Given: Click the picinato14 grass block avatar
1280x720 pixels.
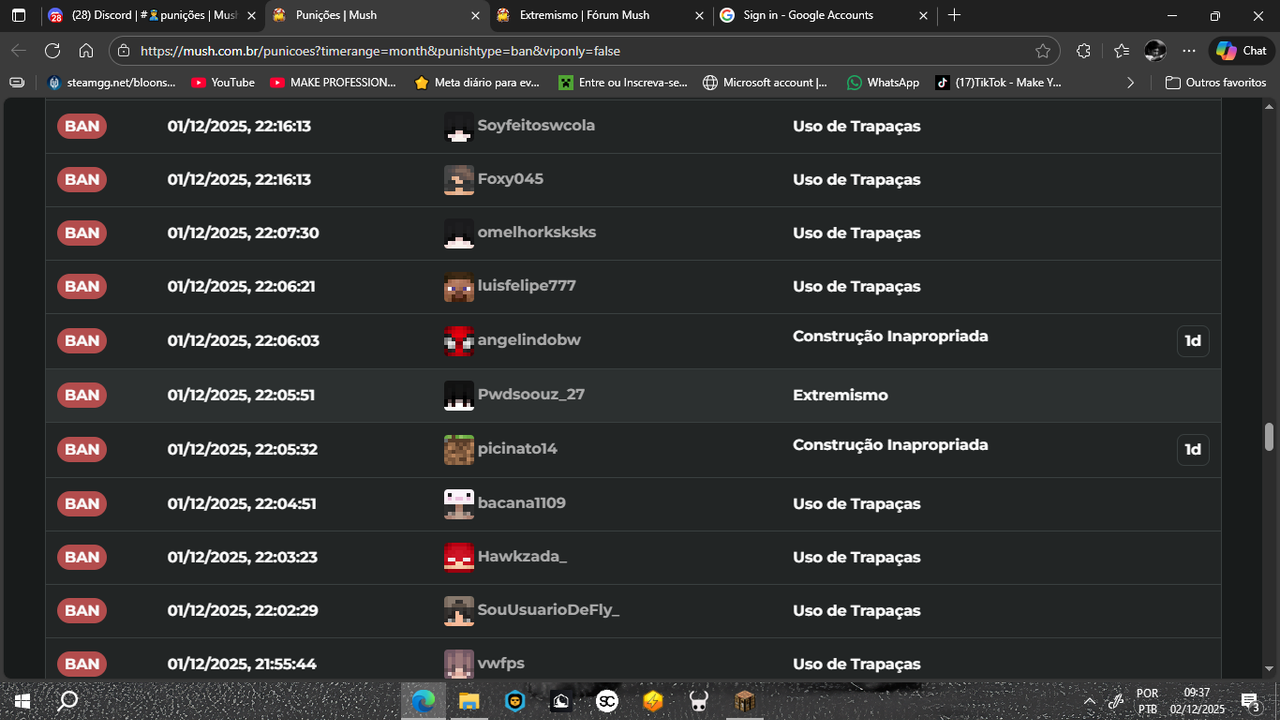Looking at the screenshot, I should tap(459, 450).
